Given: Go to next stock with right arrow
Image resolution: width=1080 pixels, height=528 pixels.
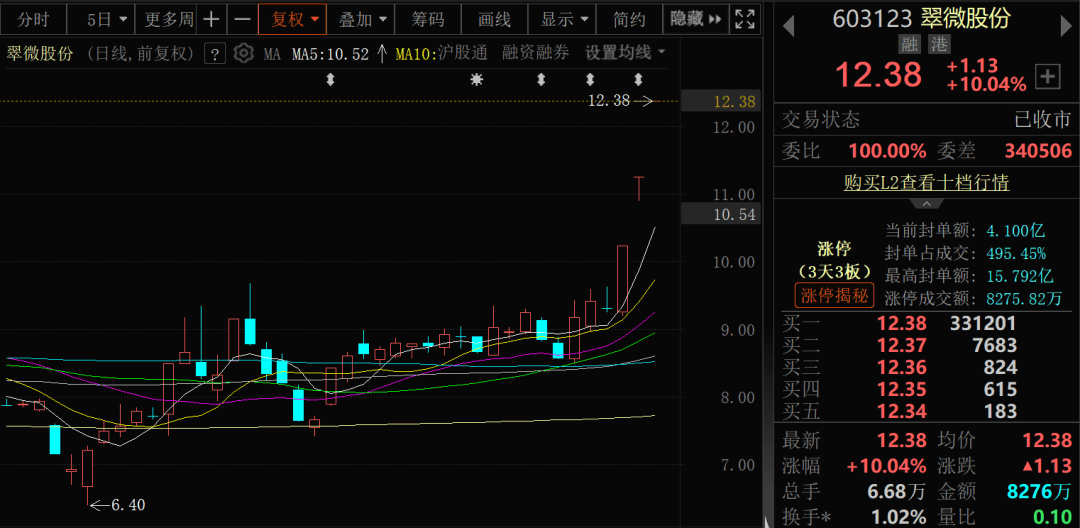Looking at the screenshot, I should 1065,26.
